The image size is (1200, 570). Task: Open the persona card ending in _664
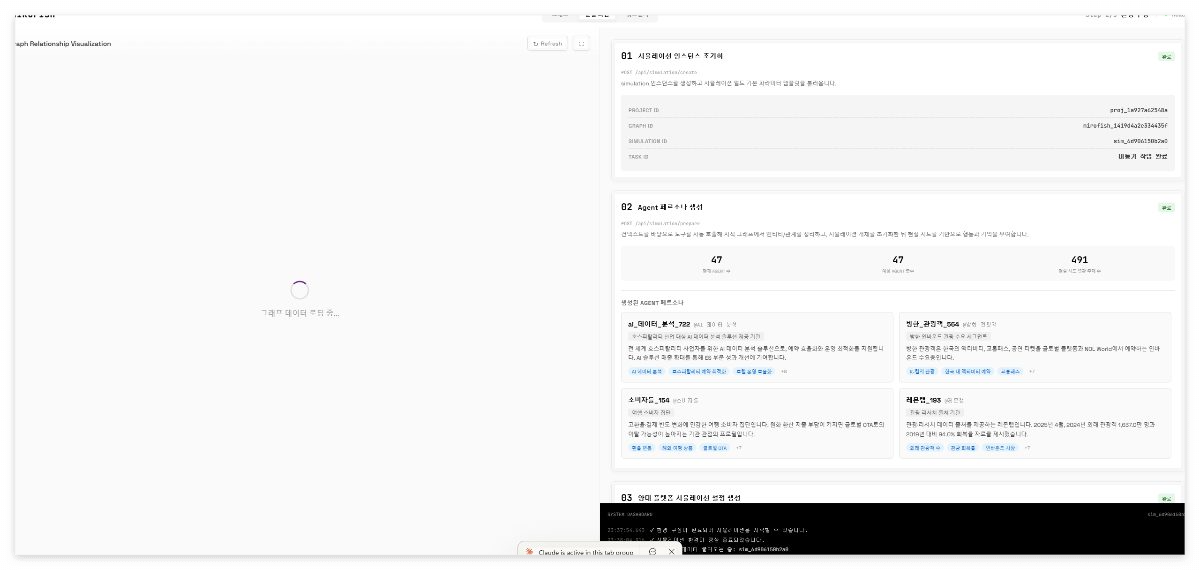1034,346
